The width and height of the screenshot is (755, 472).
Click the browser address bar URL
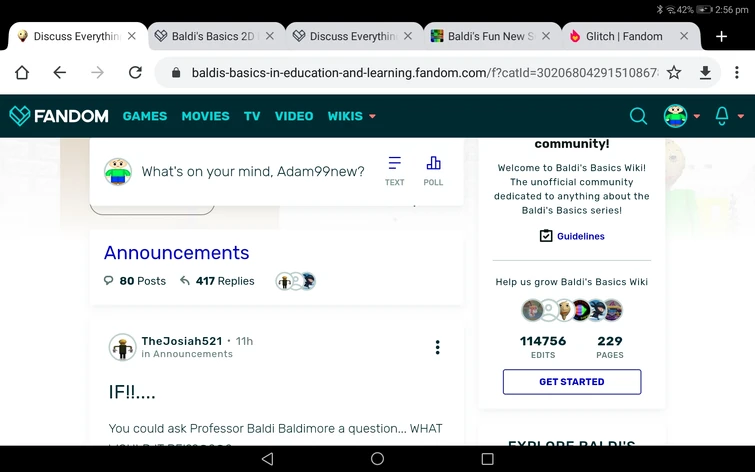point(424,73)
